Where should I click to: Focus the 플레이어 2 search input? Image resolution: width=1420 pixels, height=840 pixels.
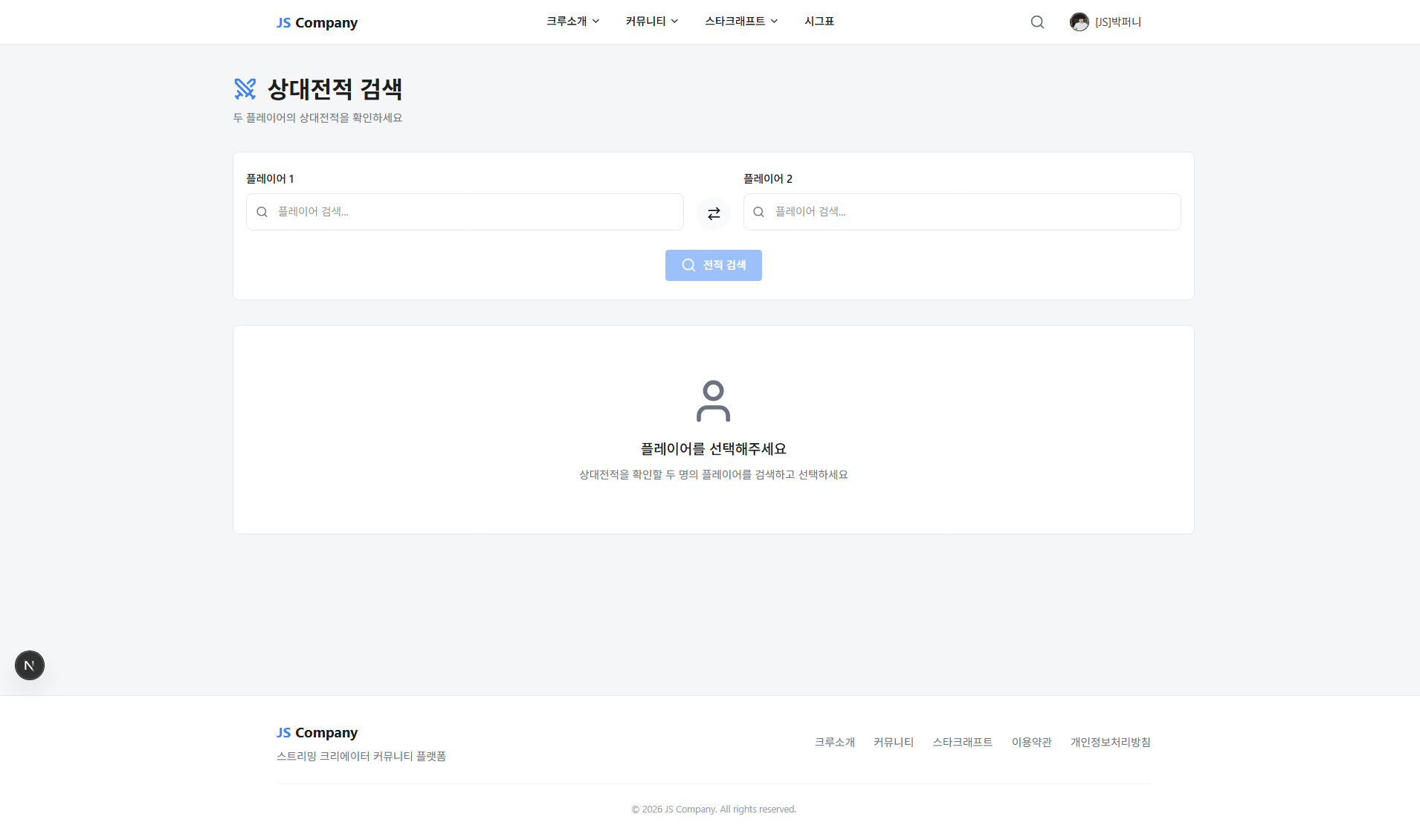click(x=972, y=212)
